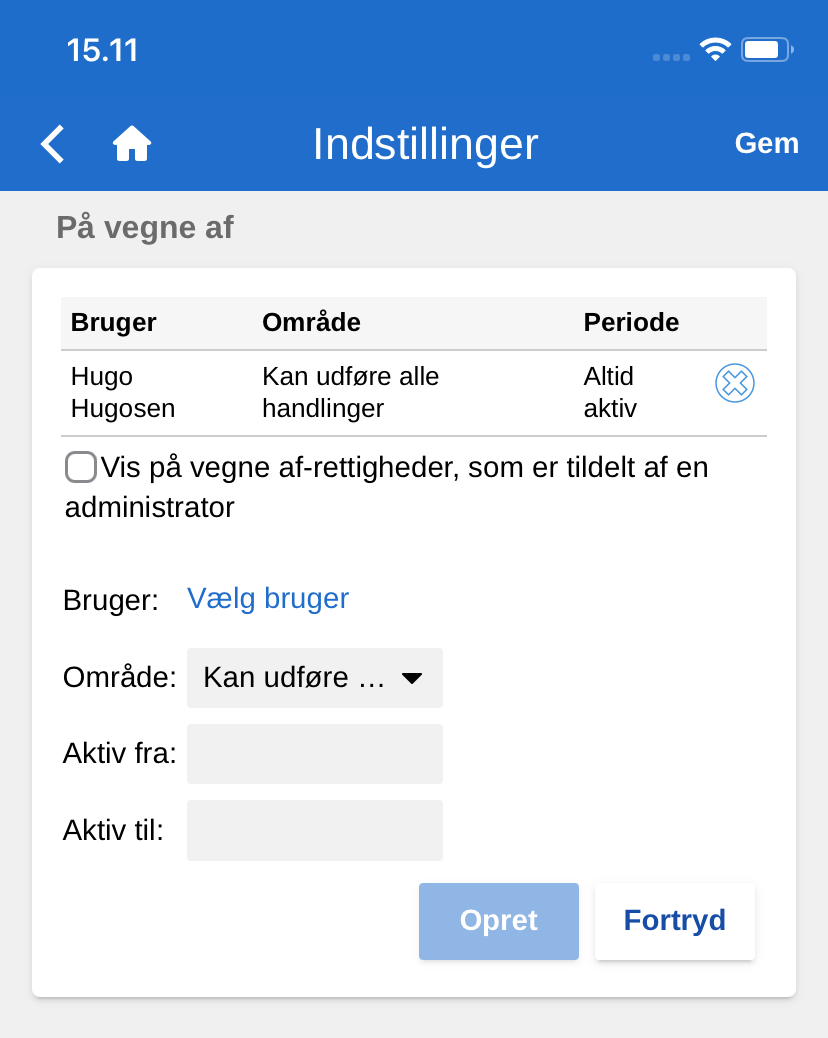Tap the battery status icon

pyautogui.click(x=766, y=50)
